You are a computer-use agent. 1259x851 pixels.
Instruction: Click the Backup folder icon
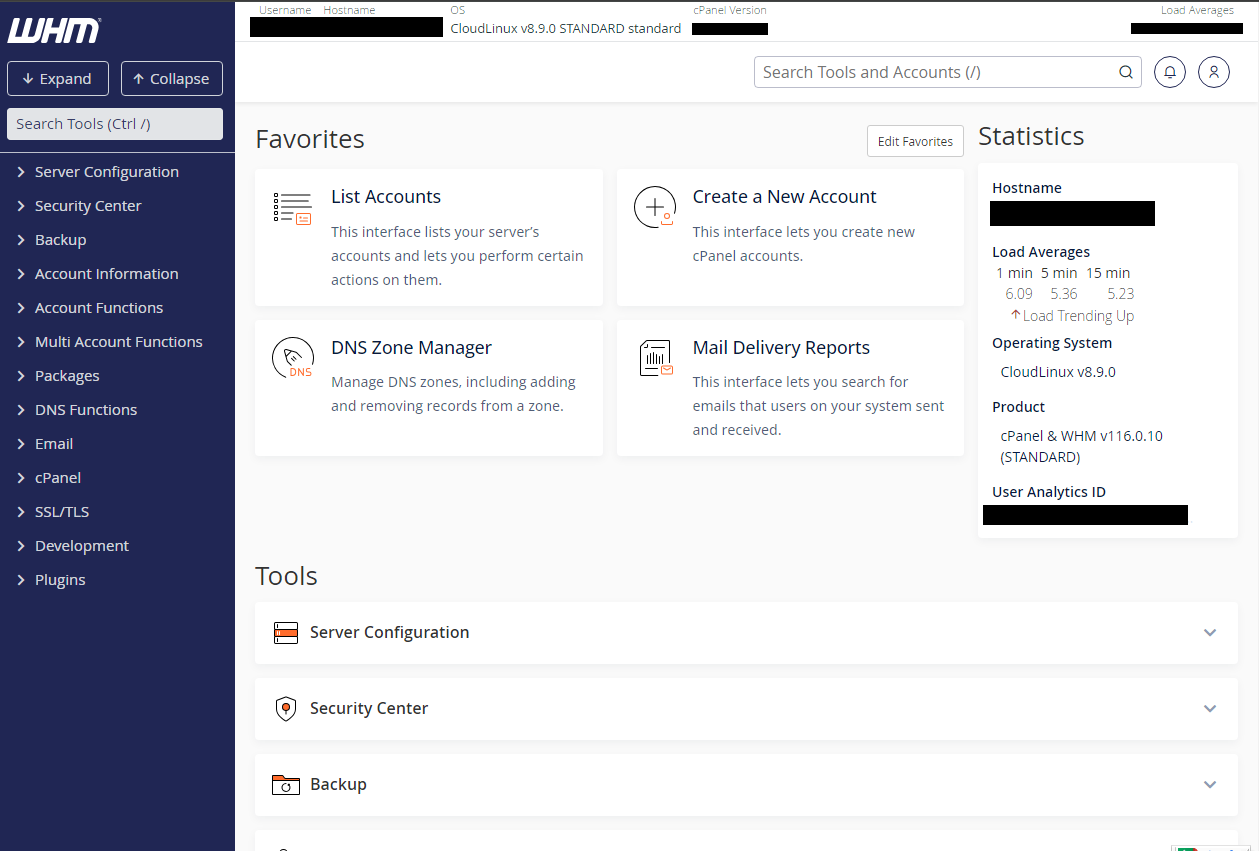(286, 785)
